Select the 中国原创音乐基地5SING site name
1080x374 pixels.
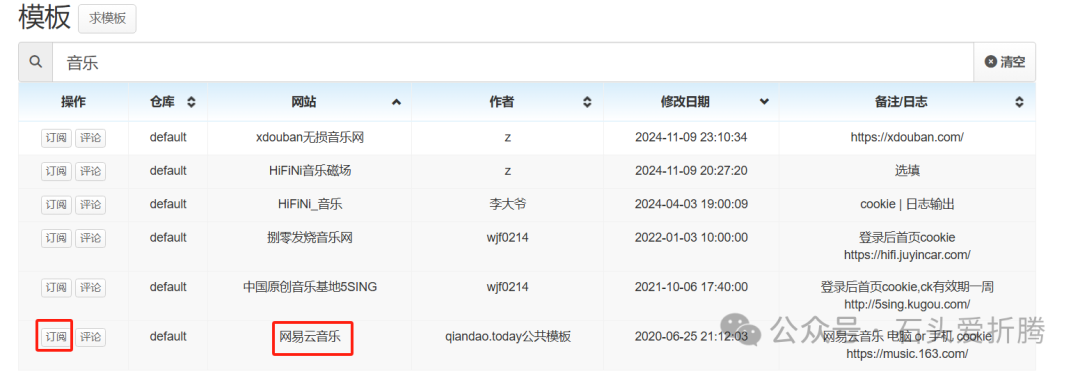tap(310, 287)
